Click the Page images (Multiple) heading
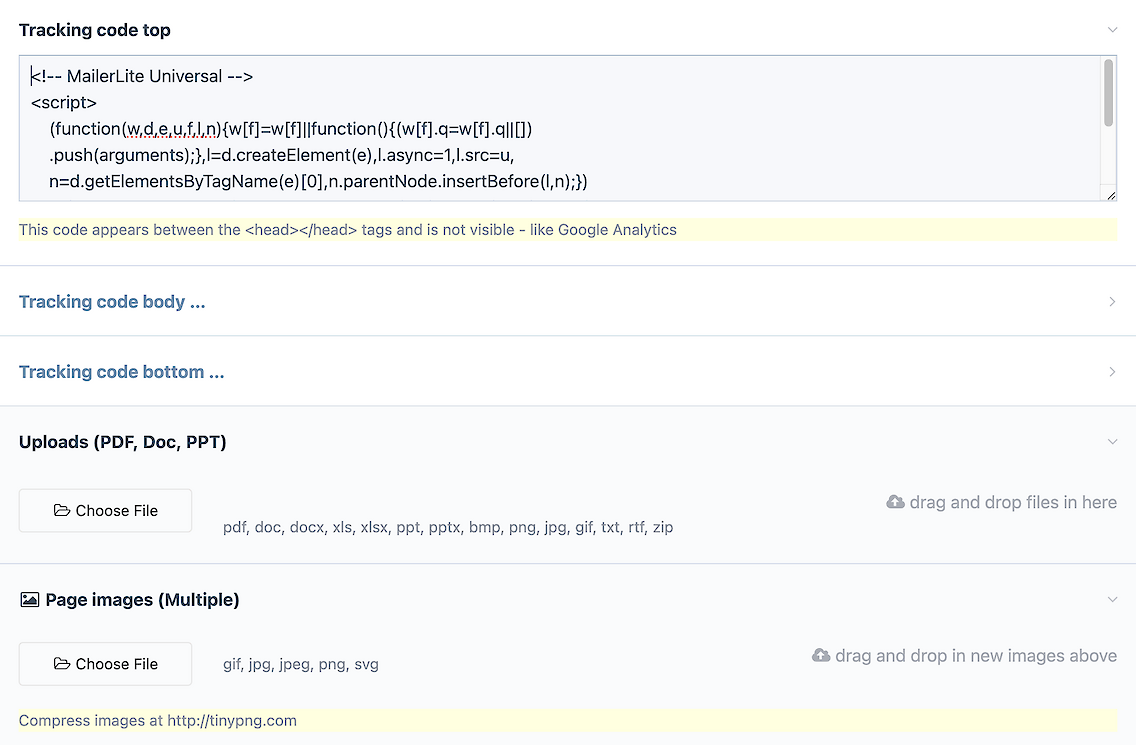Image resolution: width=1136 pixels, height=745 pixels. point(142,600)
